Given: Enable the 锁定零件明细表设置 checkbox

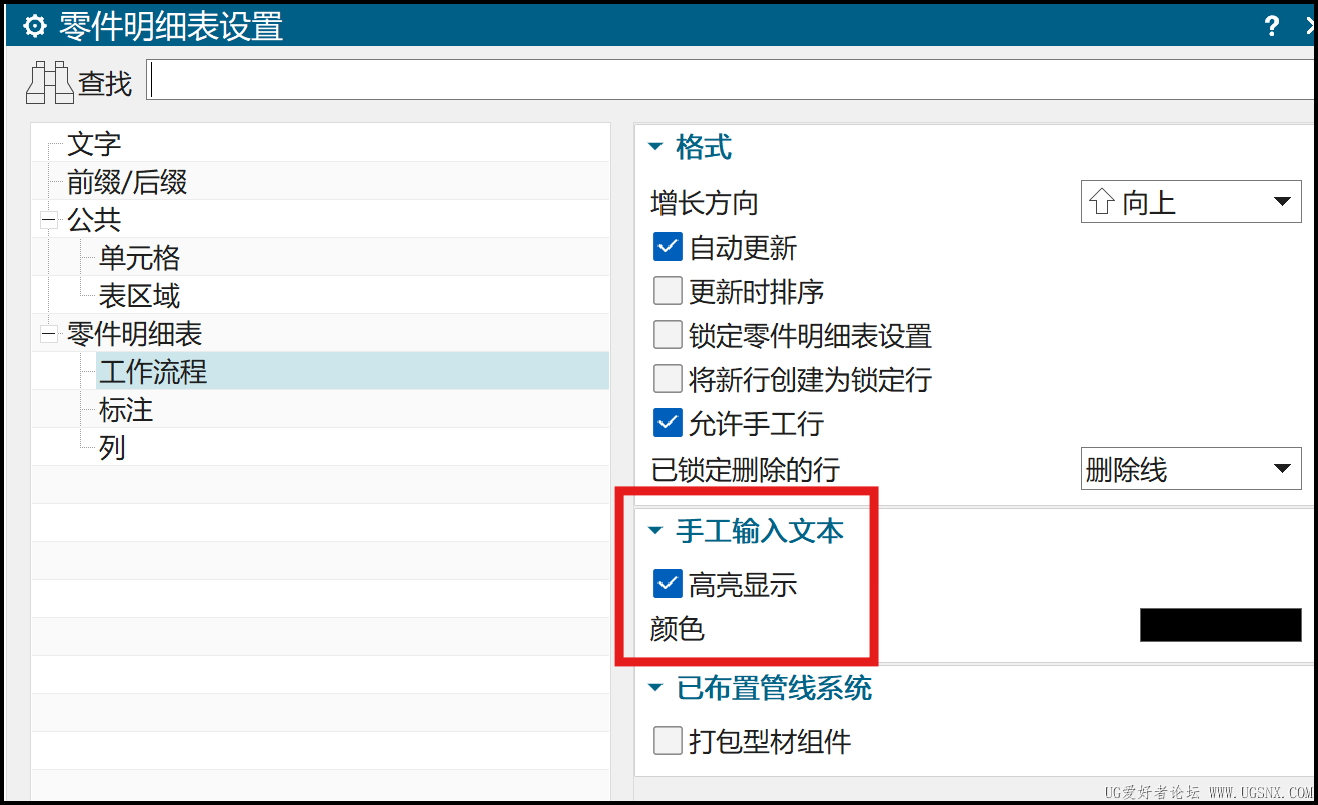Looking at the screenshot, I should pos(667,335).
